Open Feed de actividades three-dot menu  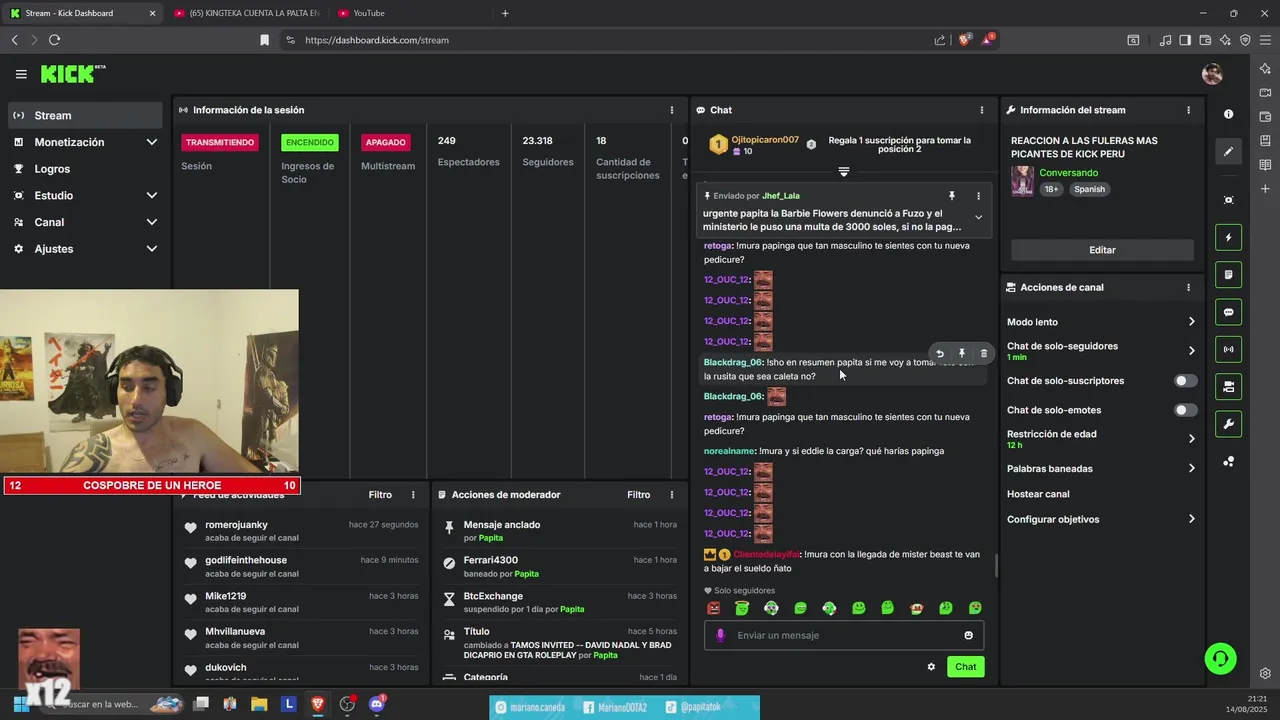(x=413, y=495)
